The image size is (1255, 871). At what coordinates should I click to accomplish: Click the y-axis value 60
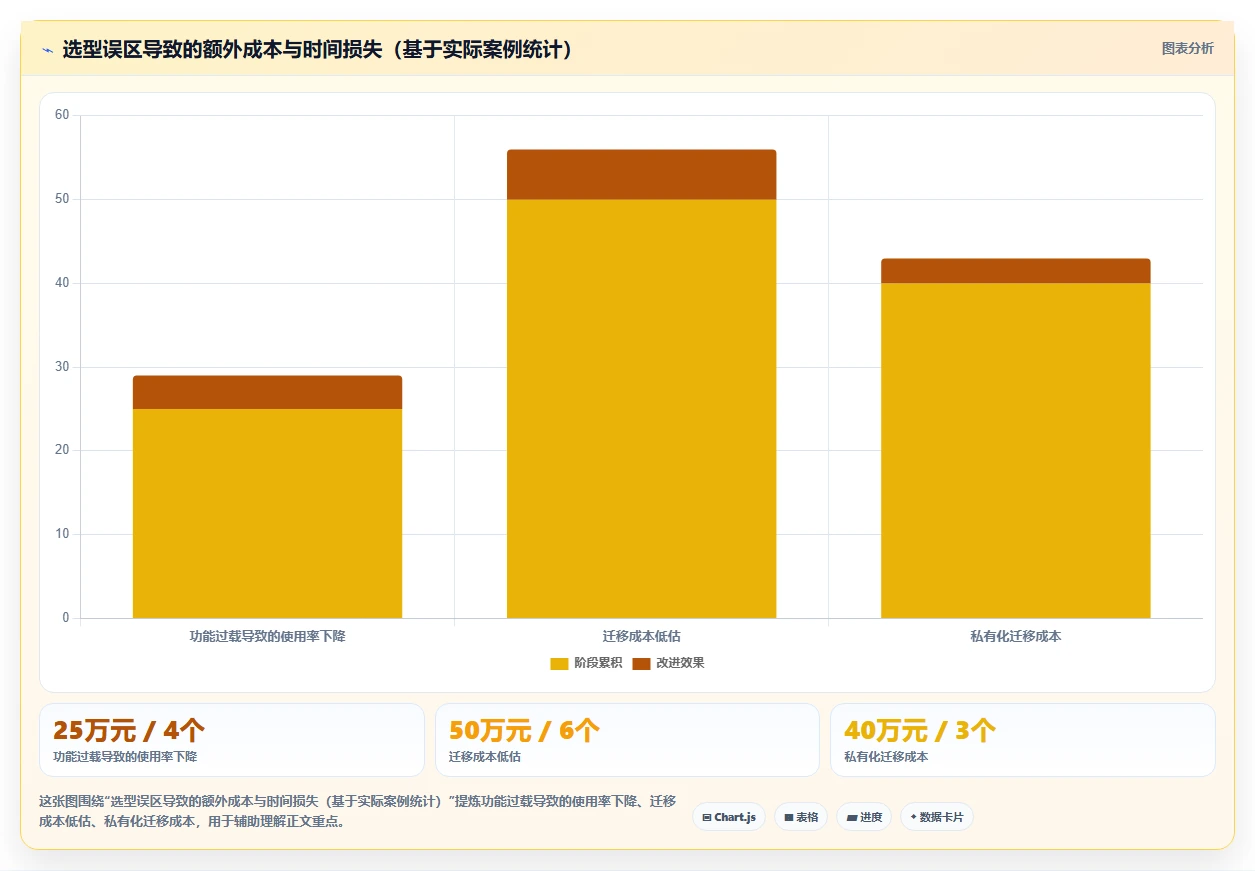point(62,115)
